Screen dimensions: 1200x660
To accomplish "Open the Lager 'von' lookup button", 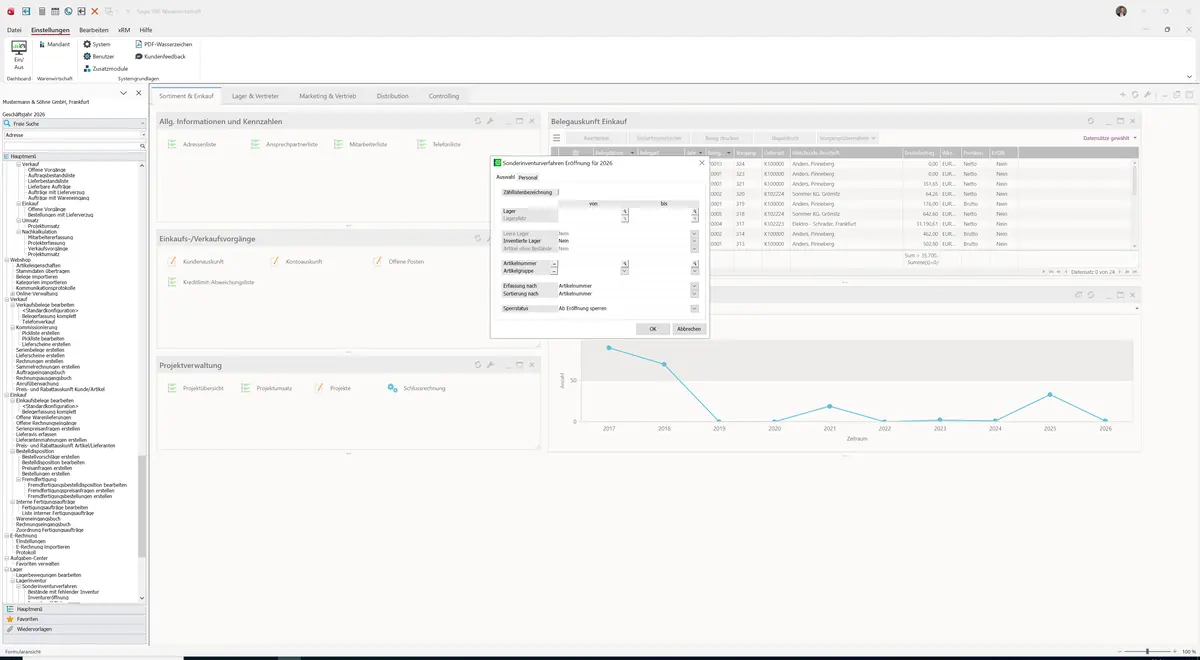I will (625, 211).
